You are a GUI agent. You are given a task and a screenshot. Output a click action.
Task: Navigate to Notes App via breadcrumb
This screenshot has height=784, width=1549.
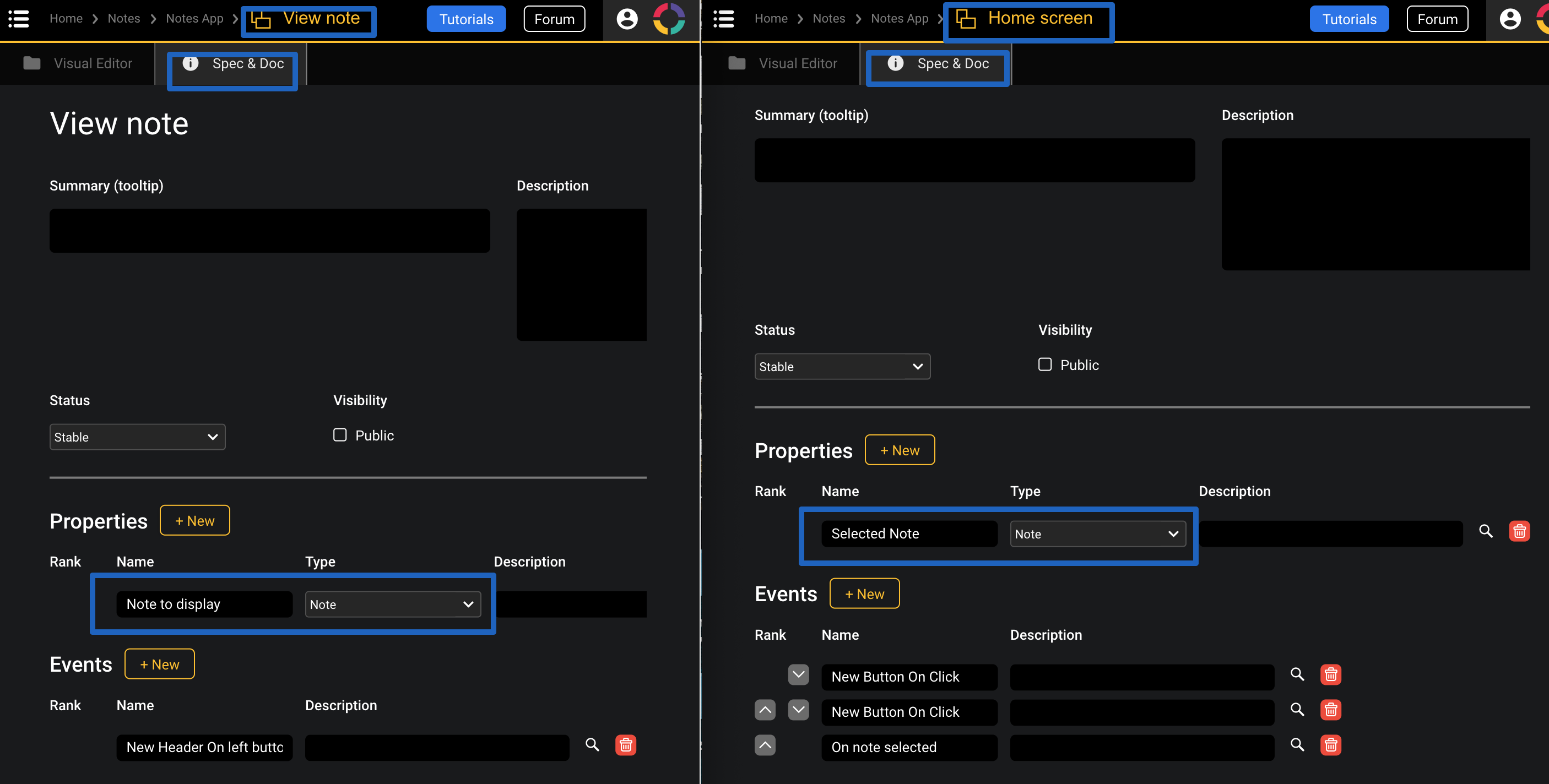click(194, 19)
